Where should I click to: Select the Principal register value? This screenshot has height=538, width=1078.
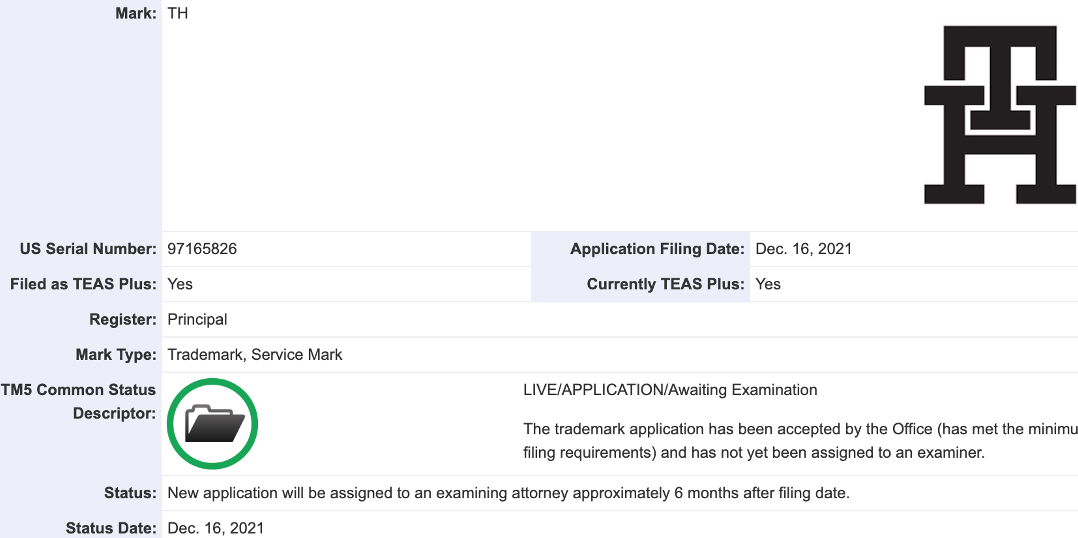[197, 320]
